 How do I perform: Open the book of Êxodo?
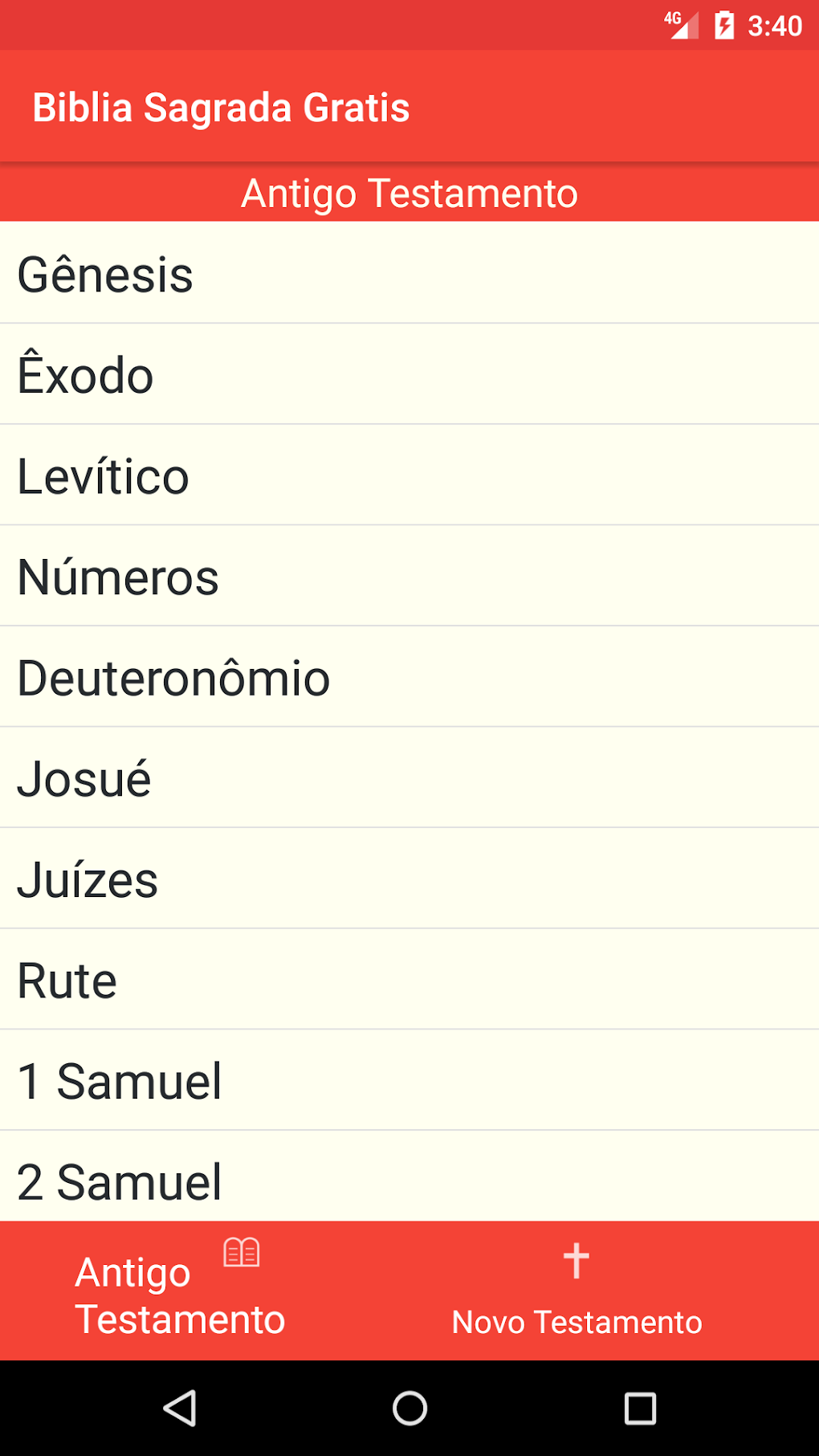tap(409, 375)
